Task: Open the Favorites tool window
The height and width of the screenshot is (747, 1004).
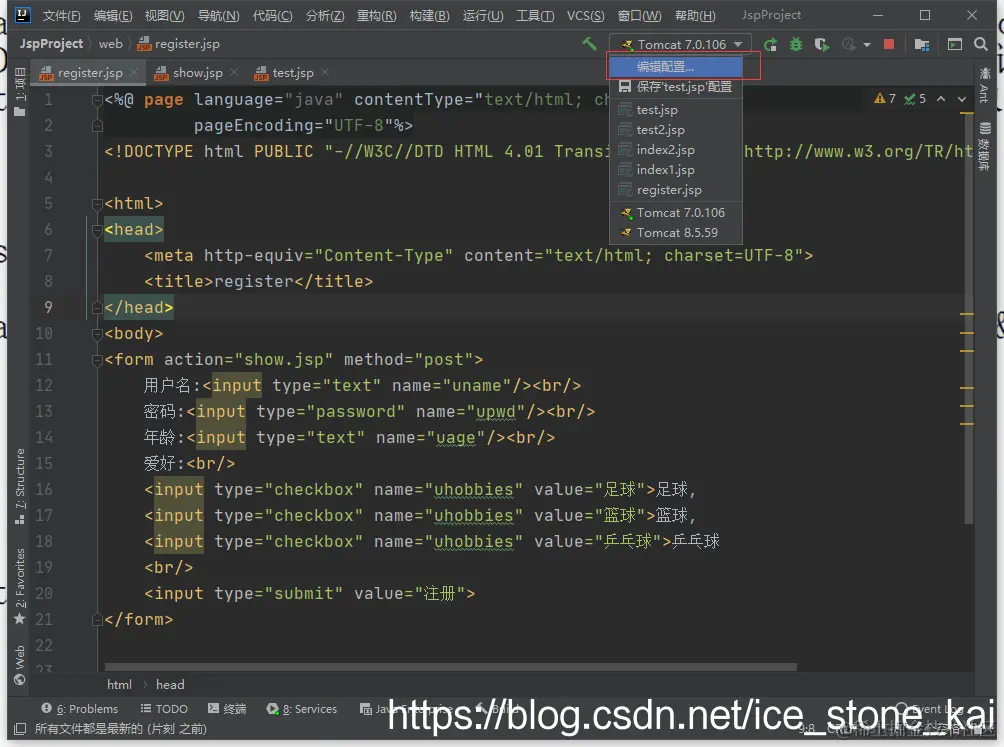Action: point(20,586)
